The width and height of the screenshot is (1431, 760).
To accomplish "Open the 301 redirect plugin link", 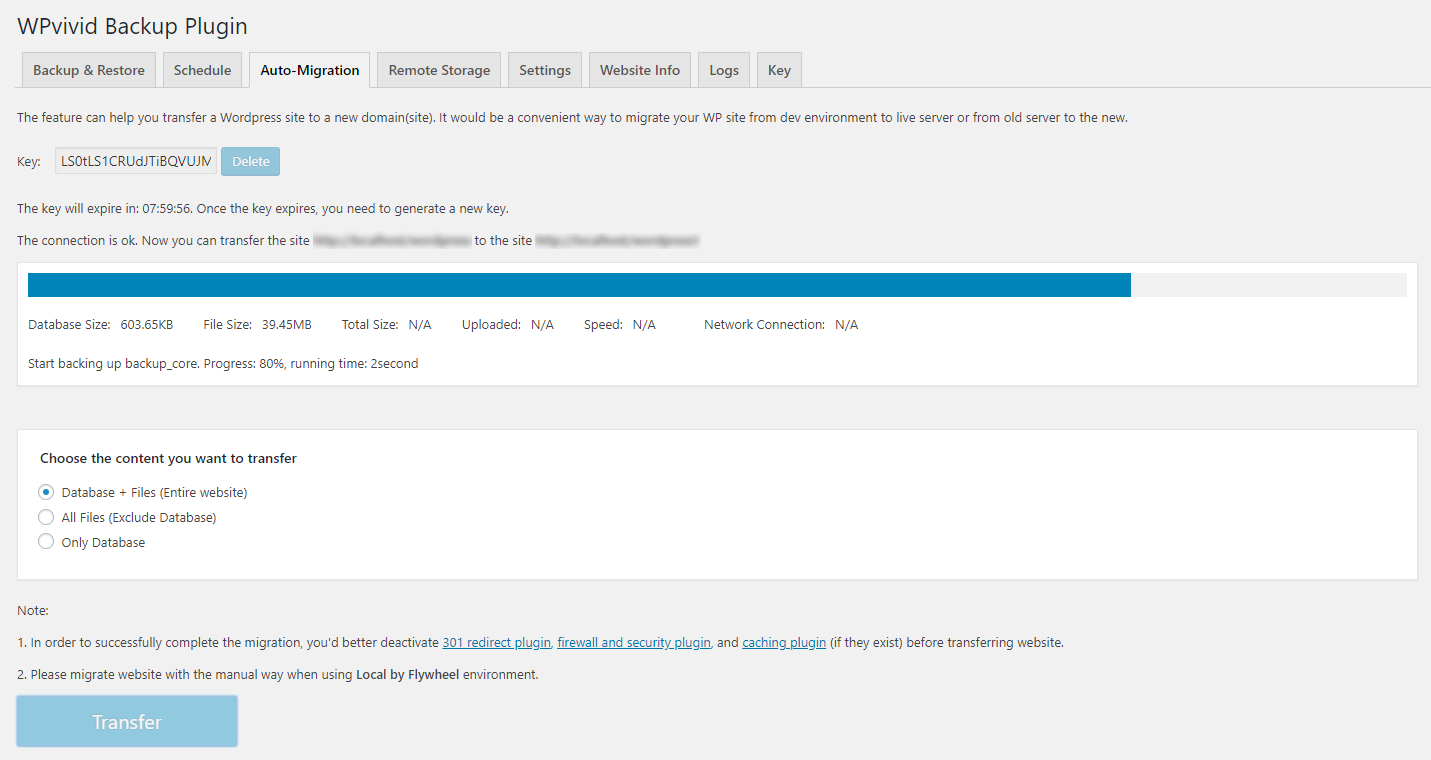I will point(495,642).
